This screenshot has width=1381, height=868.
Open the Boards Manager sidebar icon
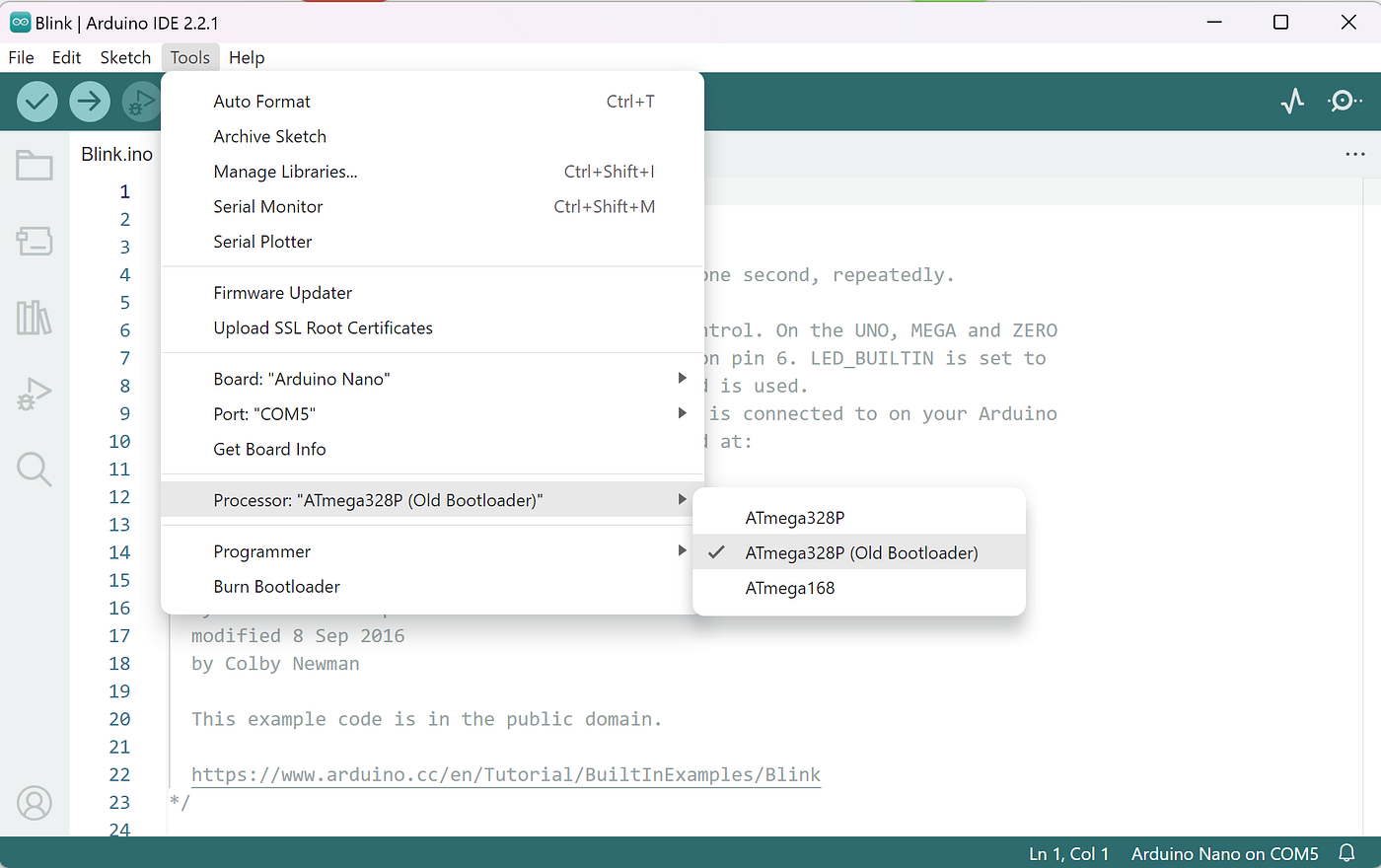click(35, 241)
